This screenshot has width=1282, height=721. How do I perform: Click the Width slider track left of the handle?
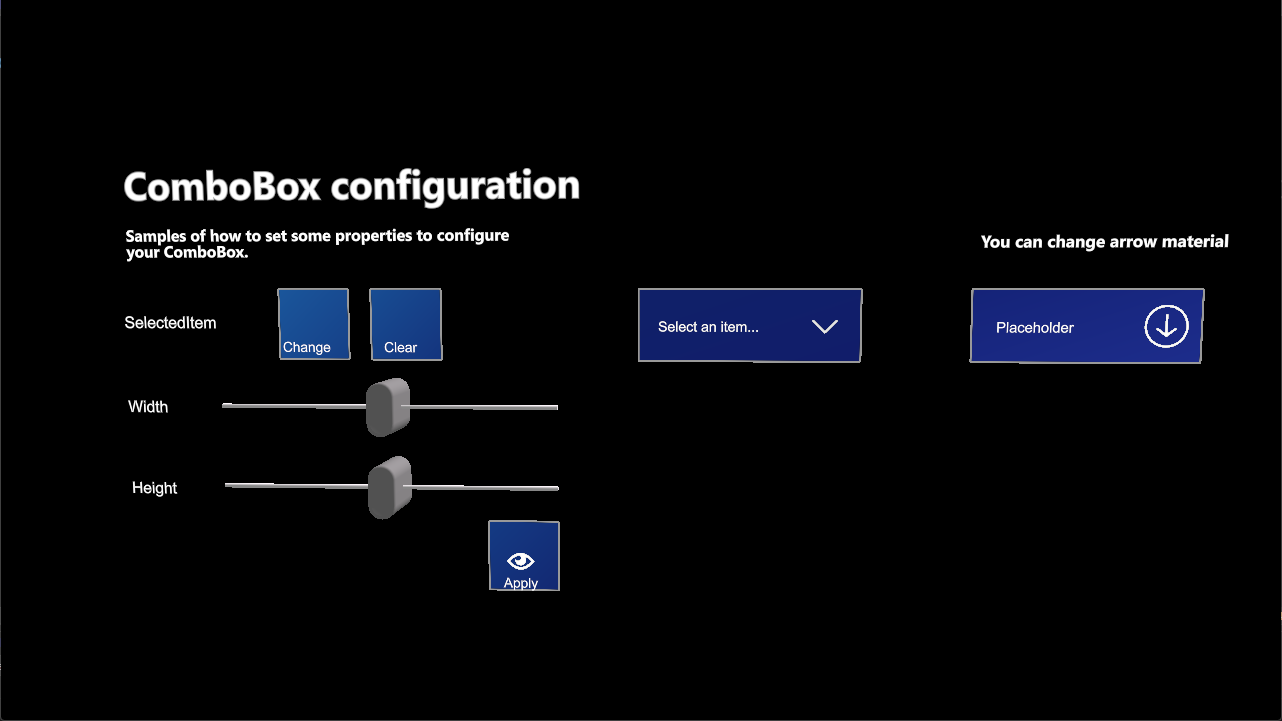click(x=292, y=406)
